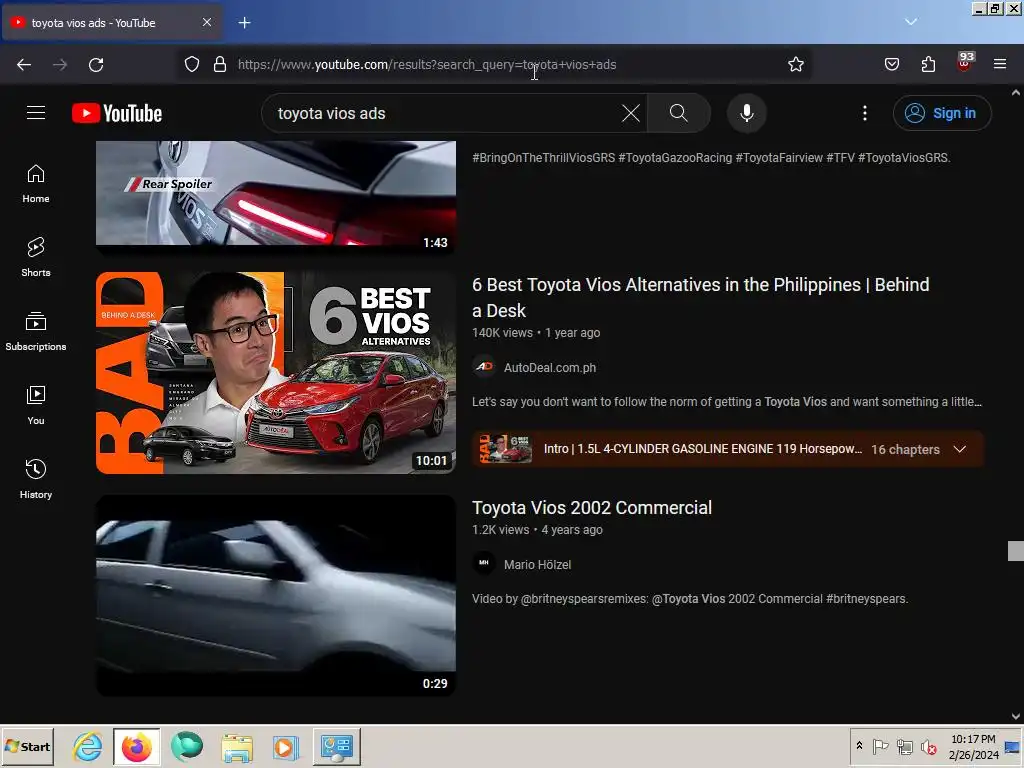
Task: Click the tracking protection shield icon
Action: click(x=191, y=64)
